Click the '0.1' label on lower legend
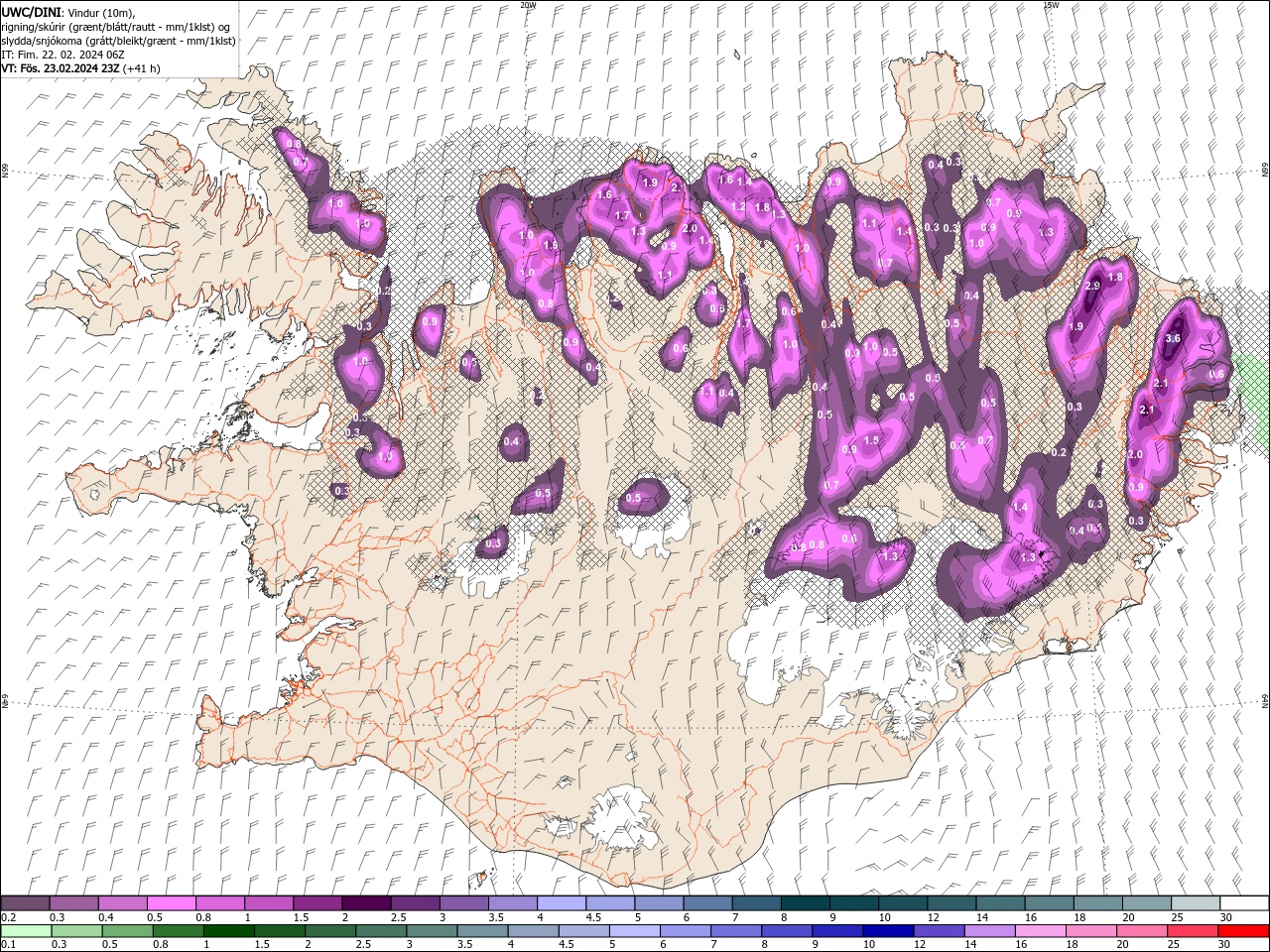Screen dimensions: 1270x952 (x=8, y=945)
